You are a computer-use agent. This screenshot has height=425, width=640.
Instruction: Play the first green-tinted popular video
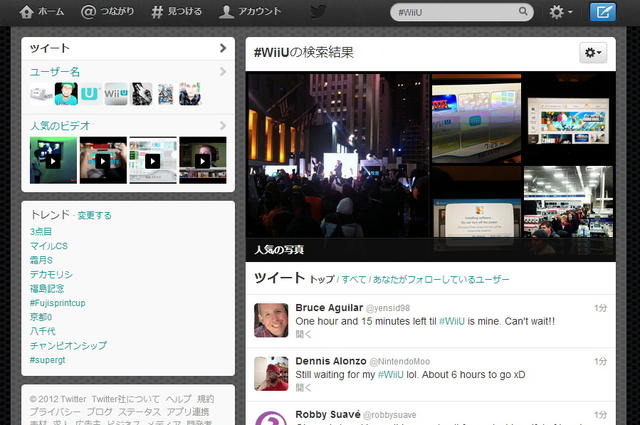(53, 160)
